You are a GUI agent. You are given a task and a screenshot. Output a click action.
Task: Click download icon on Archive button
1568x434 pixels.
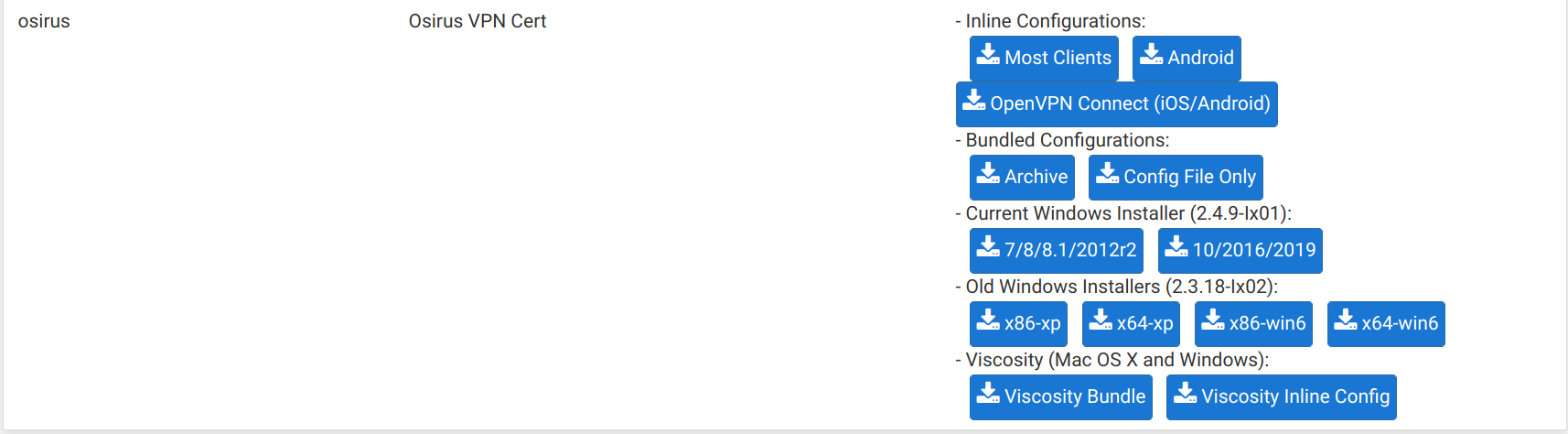988,173
